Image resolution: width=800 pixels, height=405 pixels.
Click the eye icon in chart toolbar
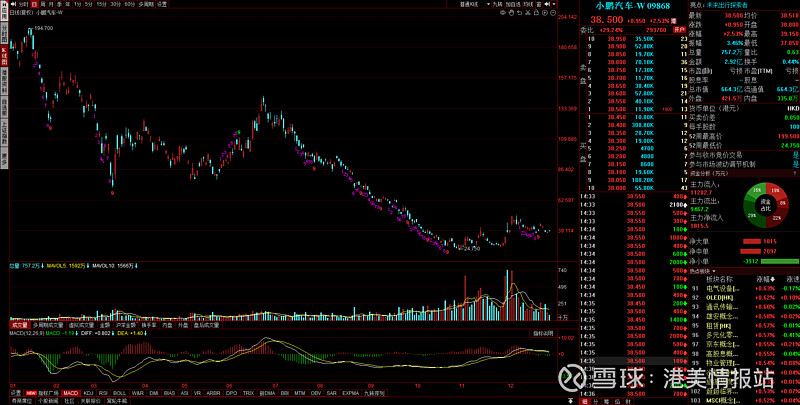[503, 13]
